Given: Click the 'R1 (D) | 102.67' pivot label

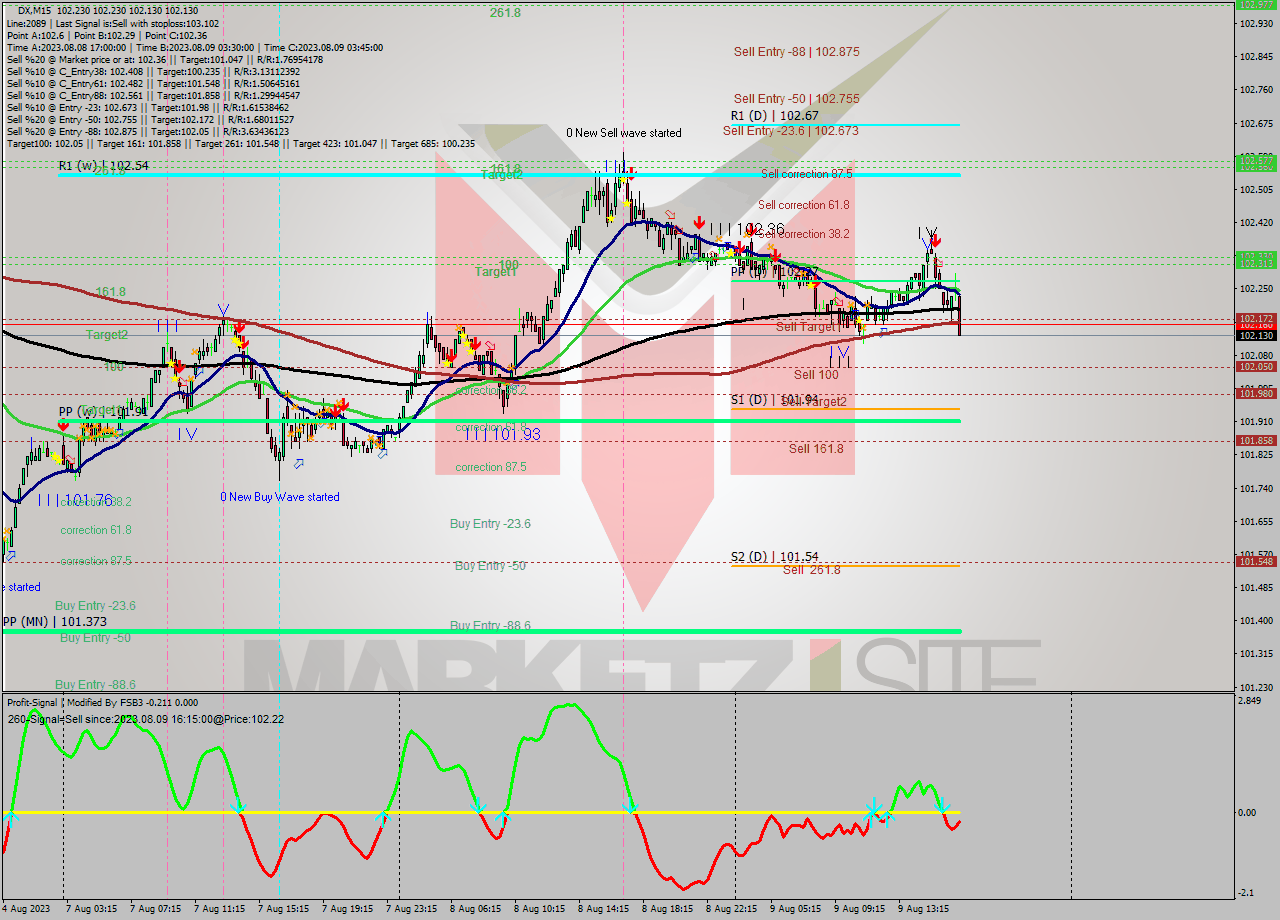Looking at the screenshot, I should point(774,116).
